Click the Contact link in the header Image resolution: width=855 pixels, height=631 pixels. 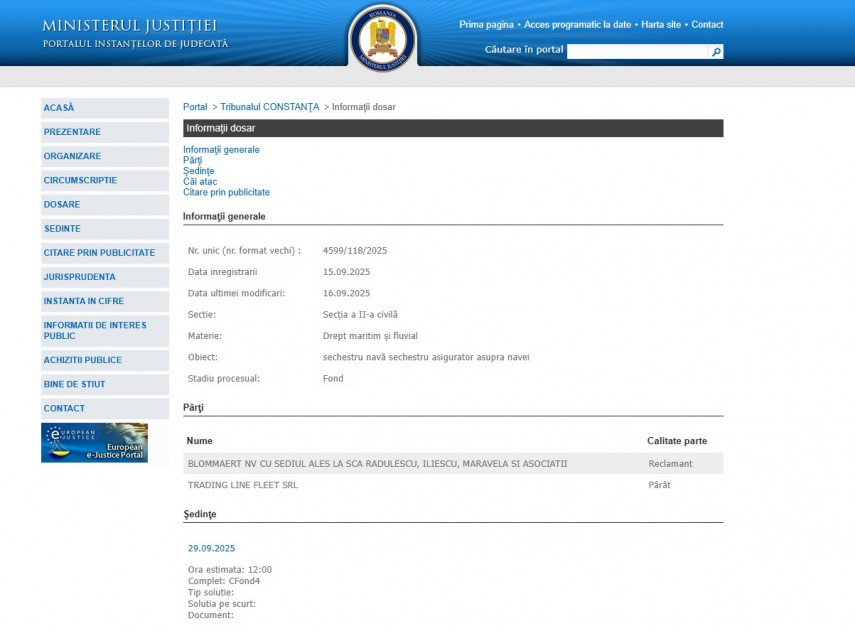pyautogui.click(x=707, y=25)
